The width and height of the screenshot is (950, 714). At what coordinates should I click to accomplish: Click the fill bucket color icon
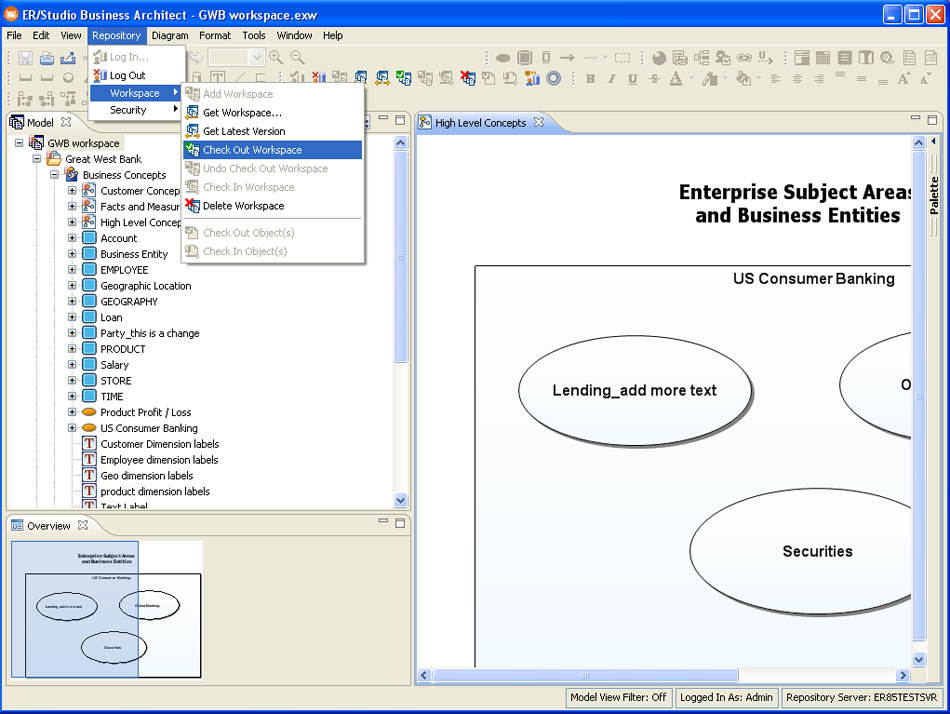tap(743, 78)
